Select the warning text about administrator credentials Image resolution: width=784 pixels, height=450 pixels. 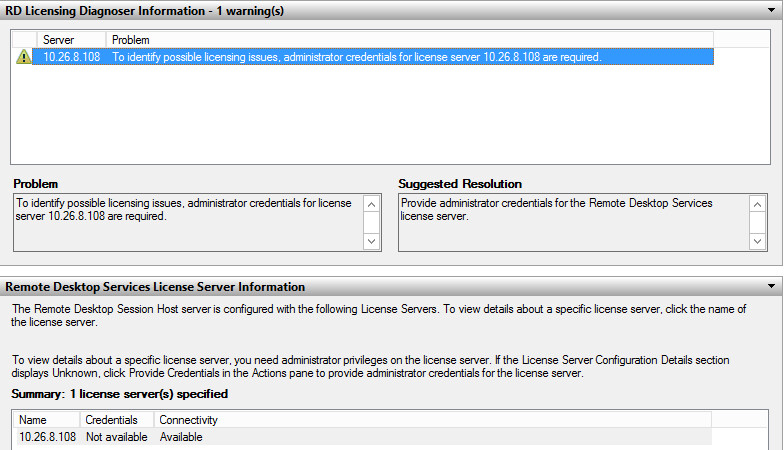[x=356, y=57]
